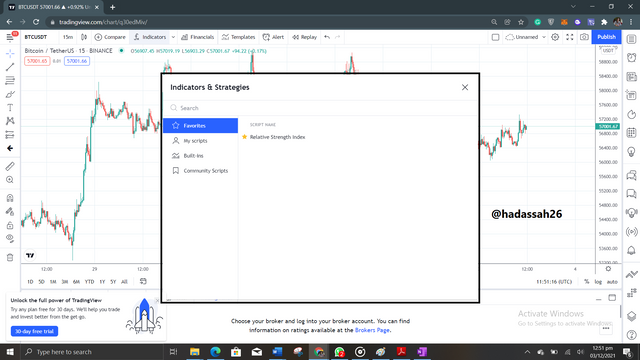Image resolution: width=640 pixels, height=360 pixels.
Task: Select the zoom in tool
Action: [10, 180]
